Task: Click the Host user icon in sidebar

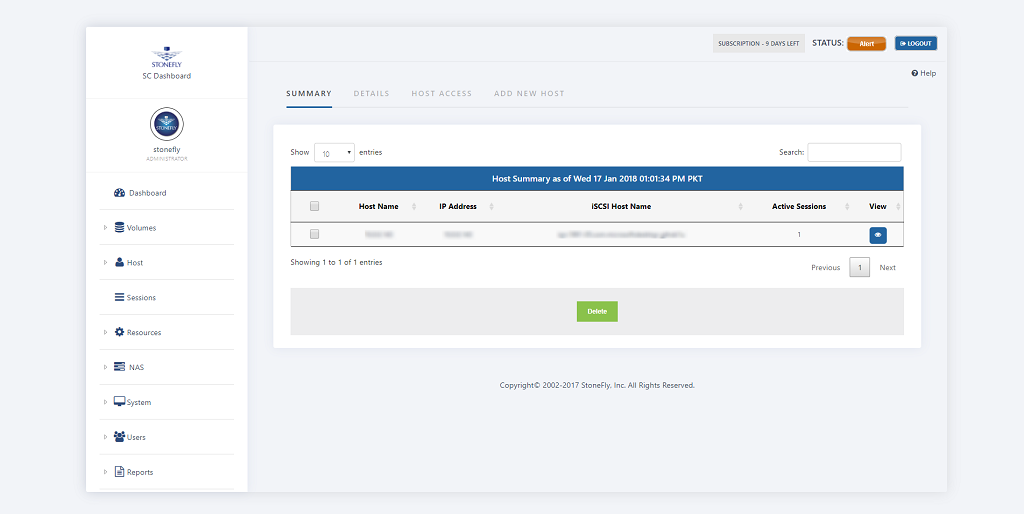Action: [120, 263]
